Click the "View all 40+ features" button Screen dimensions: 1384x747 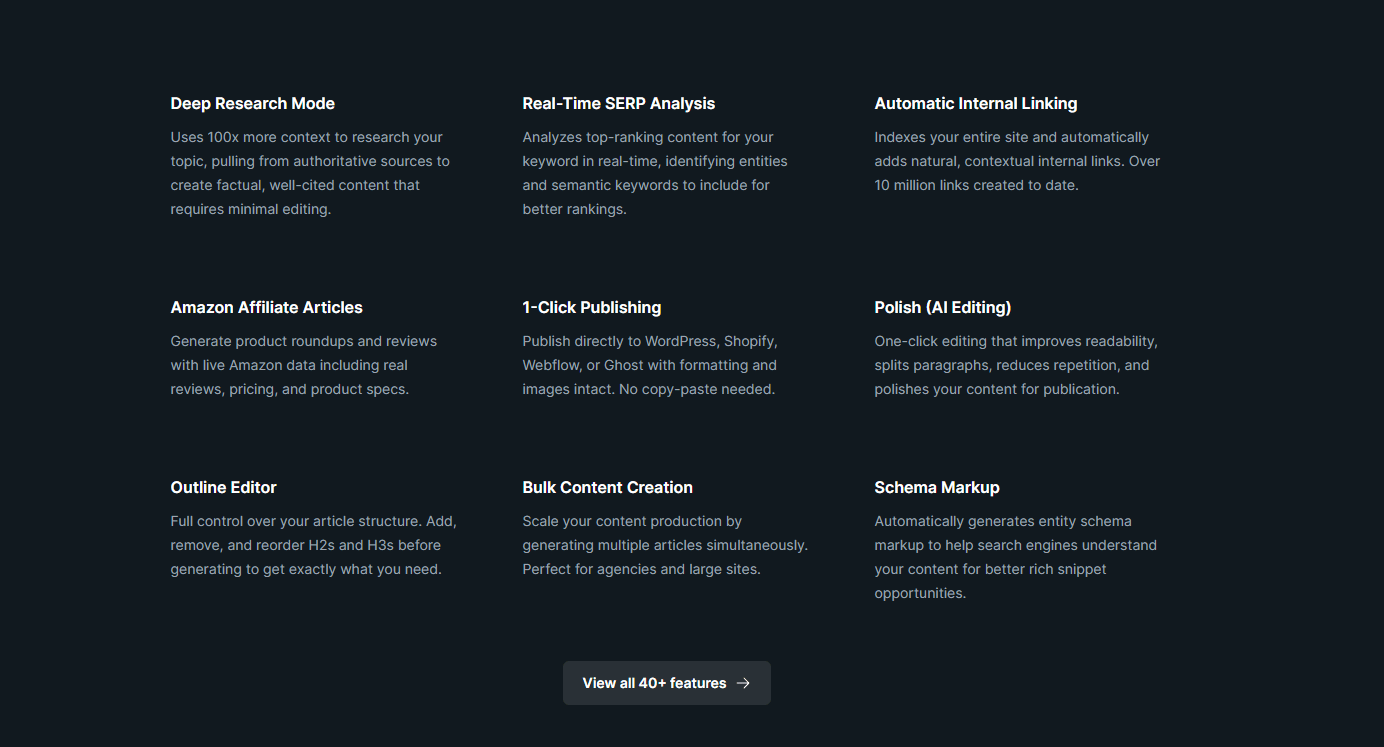pos(666,683)
